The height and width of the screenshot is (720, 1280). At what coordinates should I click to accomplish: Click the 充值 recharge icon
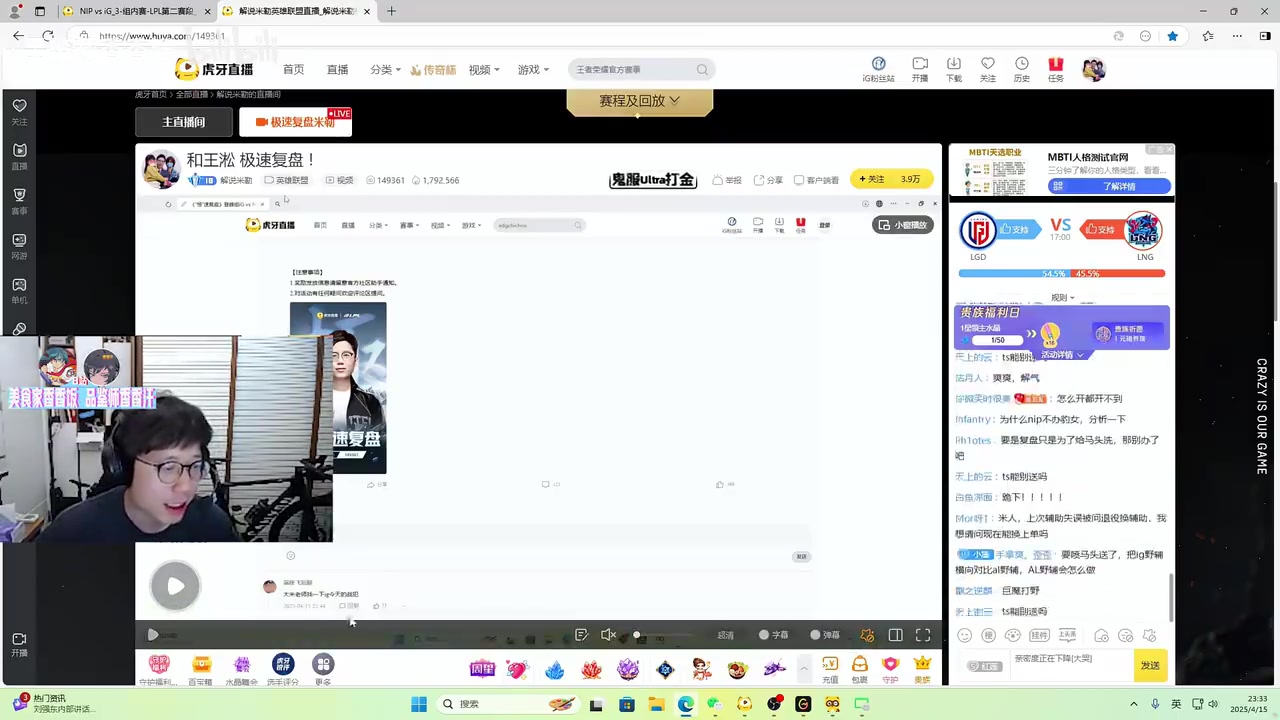[829, 669]
